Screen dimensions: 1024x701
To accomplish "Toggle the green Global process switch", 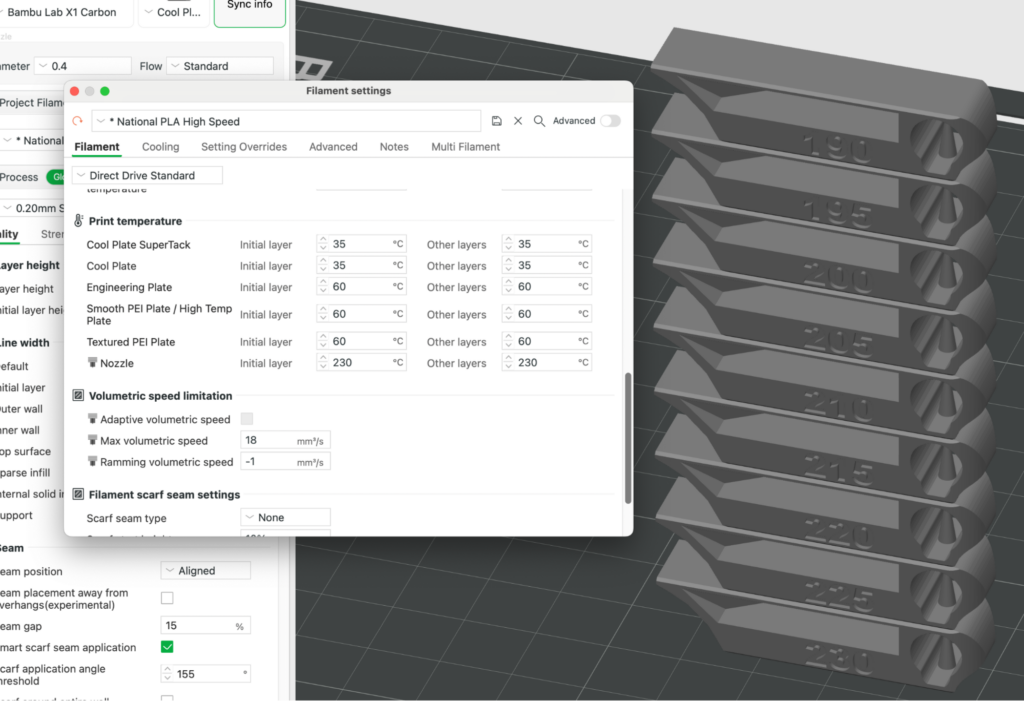I will [56, 177].
